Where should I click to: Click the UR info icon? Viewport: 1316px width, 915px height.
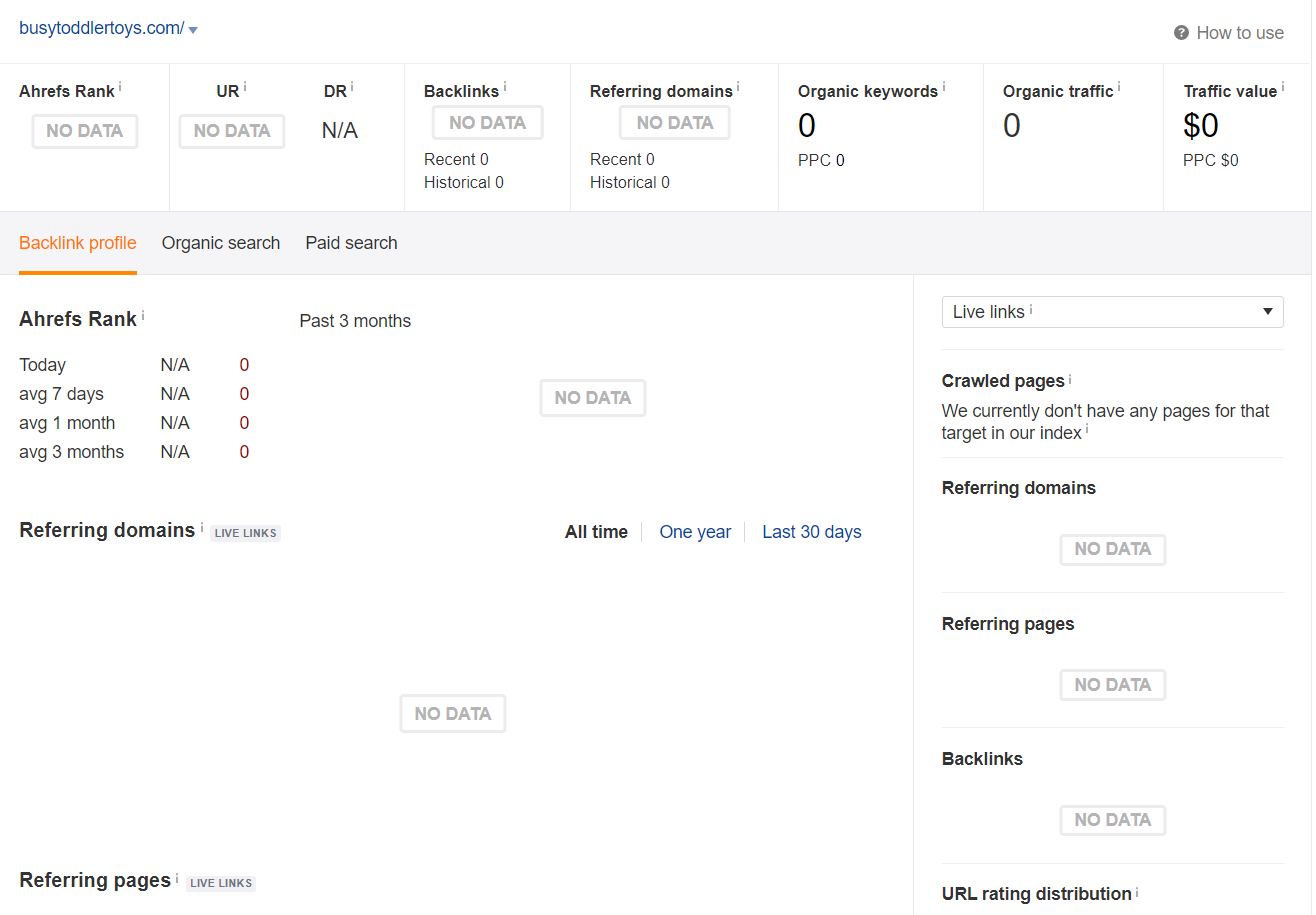[x=246, y=84]
